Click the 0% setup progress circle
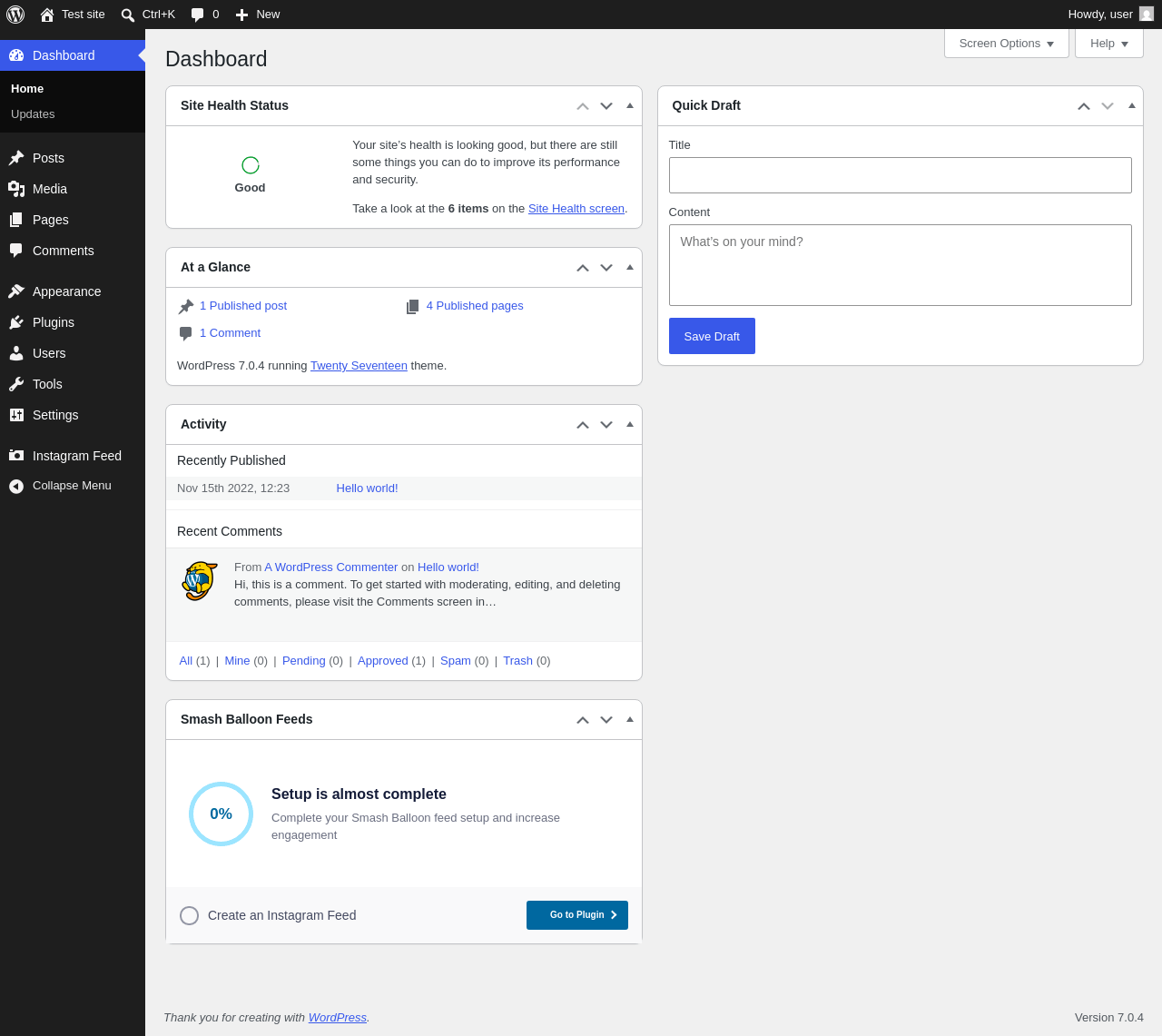Screen dimensions: 1162x1036 pyautogui.click(x=221, y=814)
